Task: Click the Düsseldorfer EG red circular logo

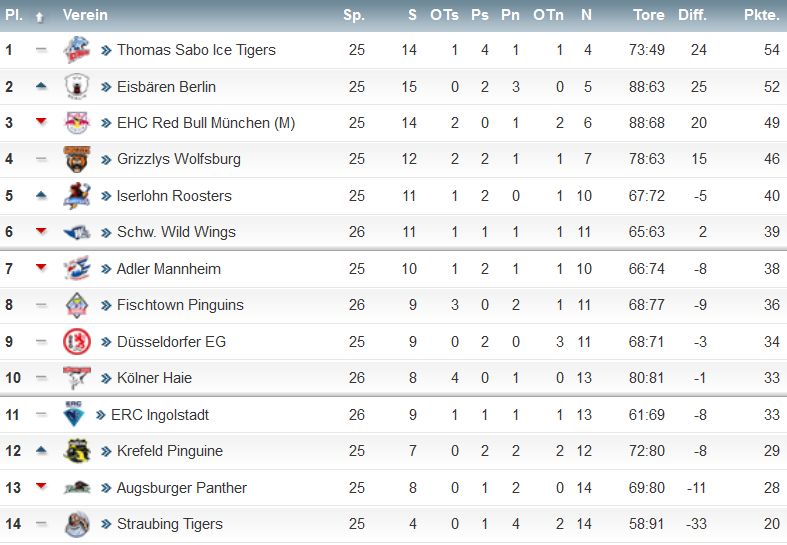Action: click(77, 342)
